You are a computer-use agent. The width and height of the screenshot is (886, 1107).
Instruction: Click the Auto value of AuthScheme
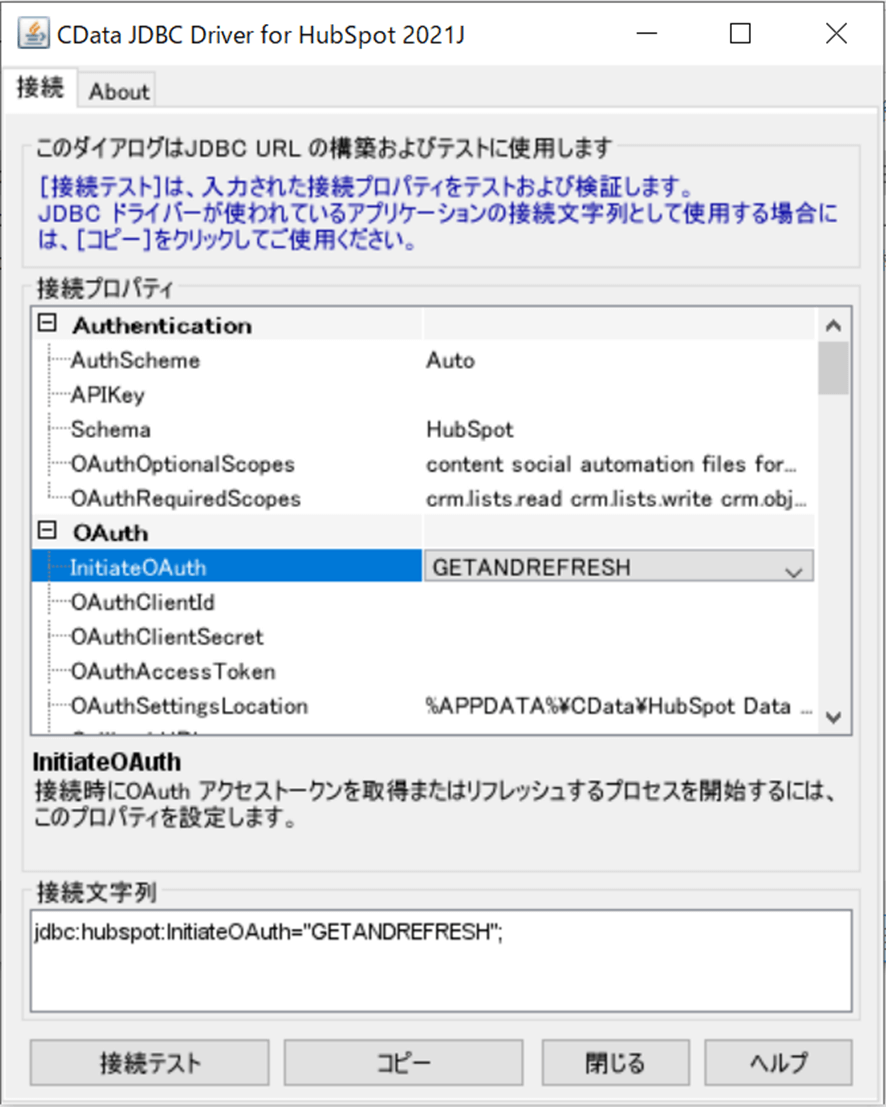pos(450,361)
